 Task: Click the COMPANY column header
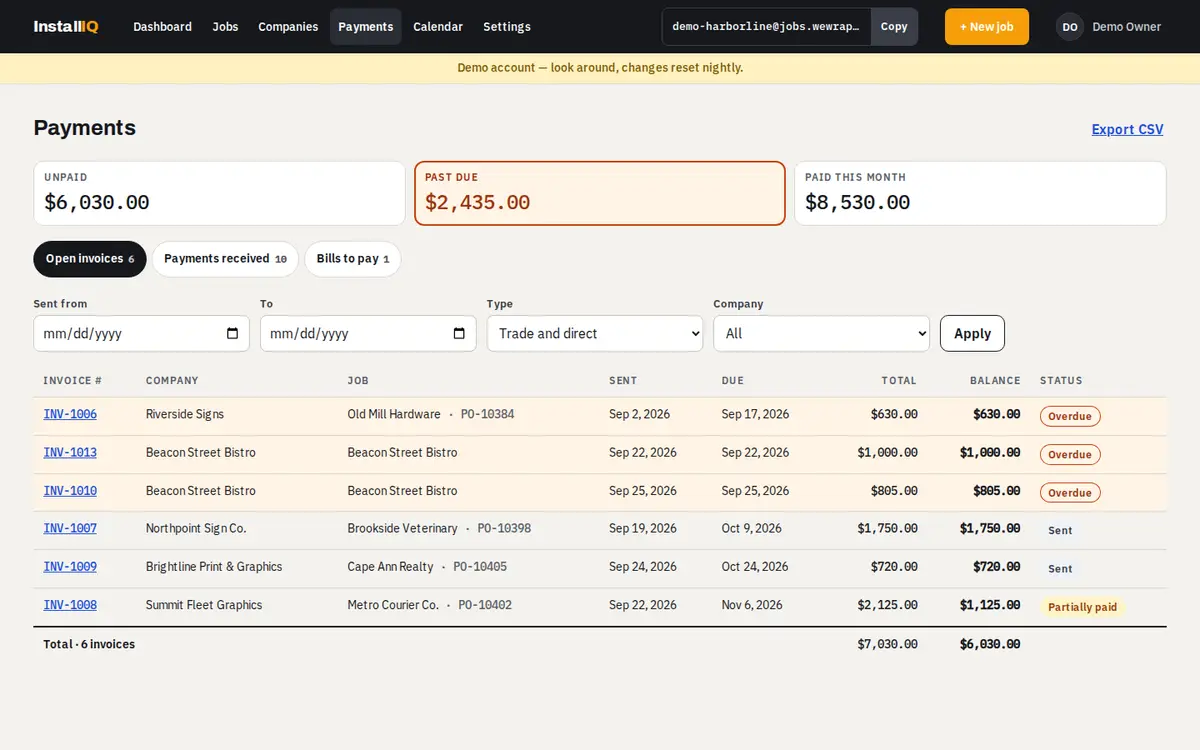(x=172, y=381)
